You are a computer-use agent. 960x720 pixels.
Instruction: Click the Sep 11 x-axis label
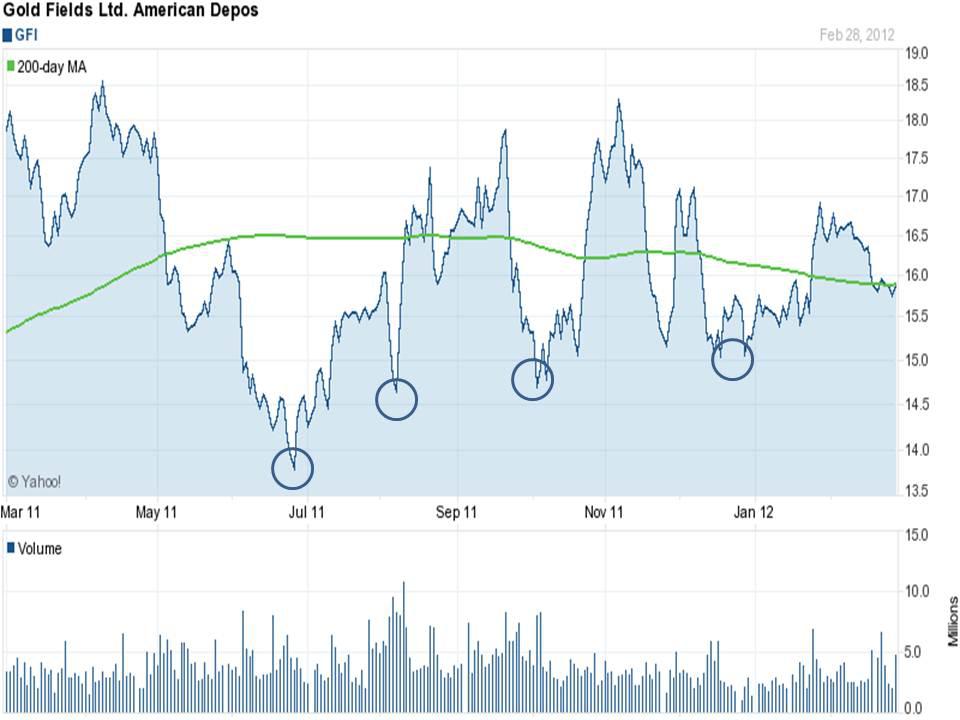coord(456,512)
